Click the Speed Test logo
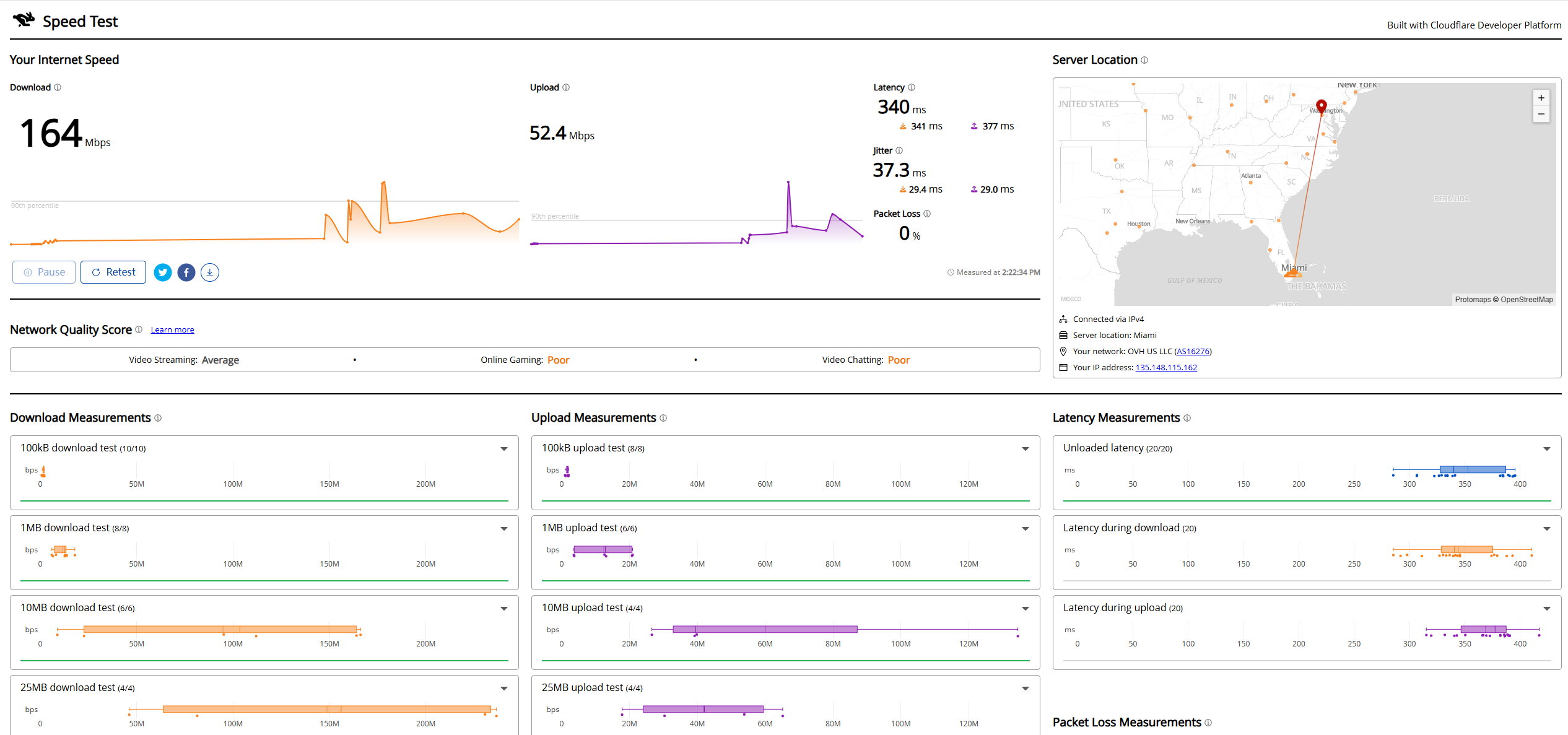Viewport: 1568px width, 735px height. 65,21
